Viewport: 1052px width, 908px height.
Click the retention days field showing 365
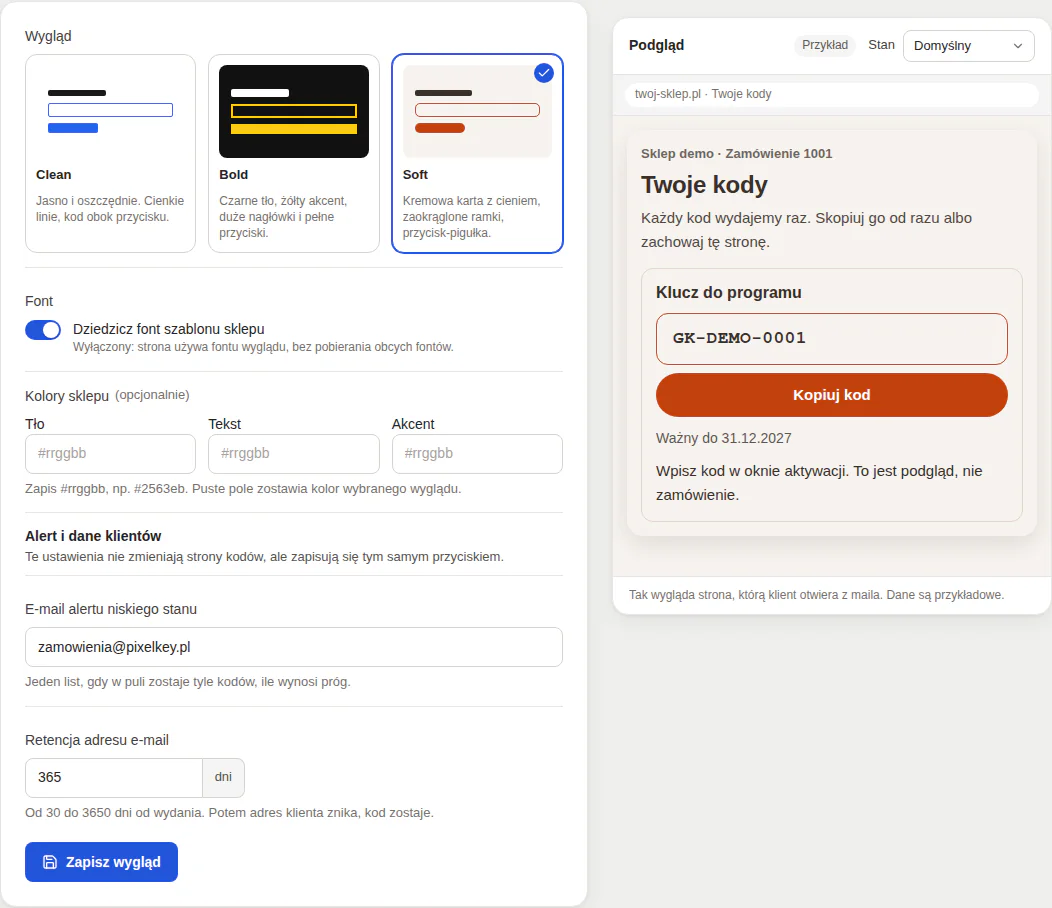(x=114, y=778)
